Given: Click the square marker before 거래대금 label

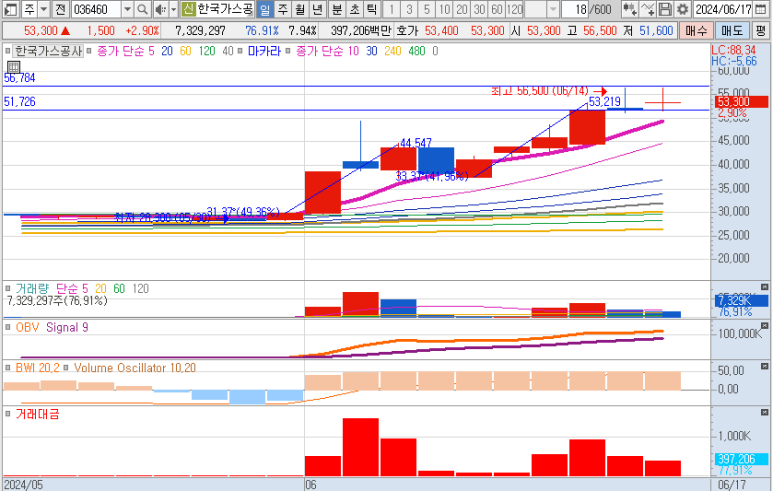Looking at the screenshot, I should [x=8, y=414].
